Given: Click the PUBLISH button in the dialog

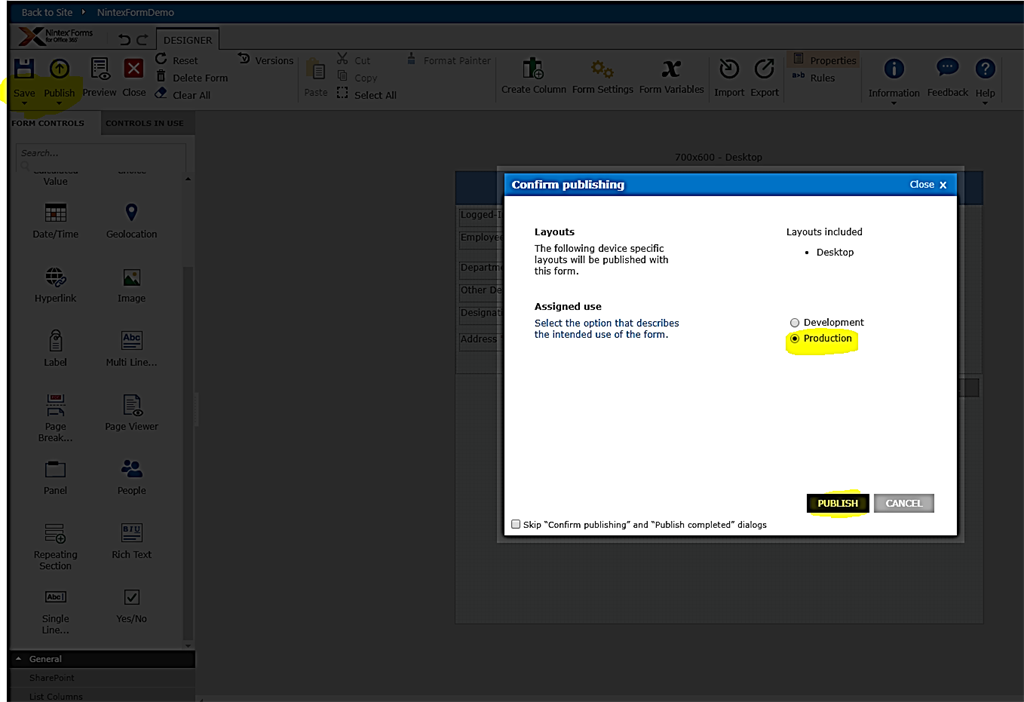Looking at the screenshot, I should [x=837, y=503].
